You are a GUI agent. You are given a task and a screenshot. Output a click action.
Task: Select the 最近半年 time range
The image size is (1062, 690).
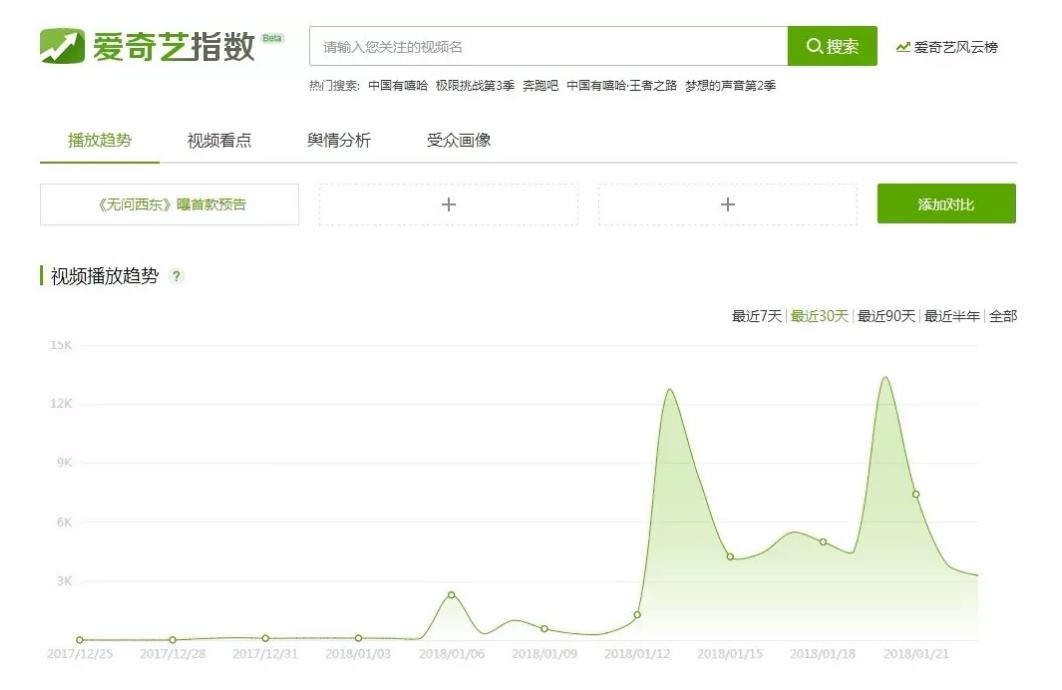point(952,316)
